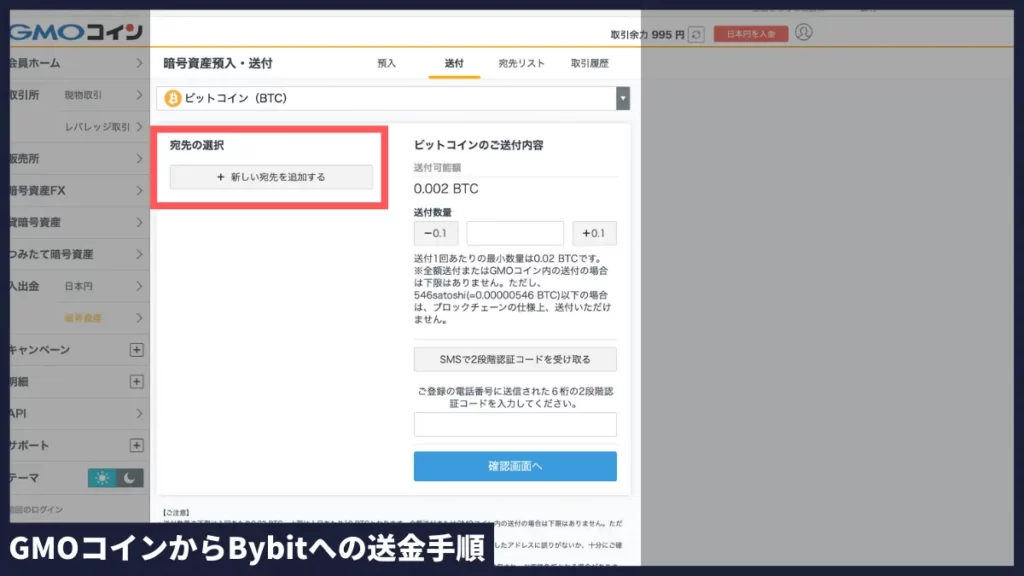This screenshot has height=576, width=1024.
Task: Expand the 販売所 sidebar chevron
Action: point(139,159)
